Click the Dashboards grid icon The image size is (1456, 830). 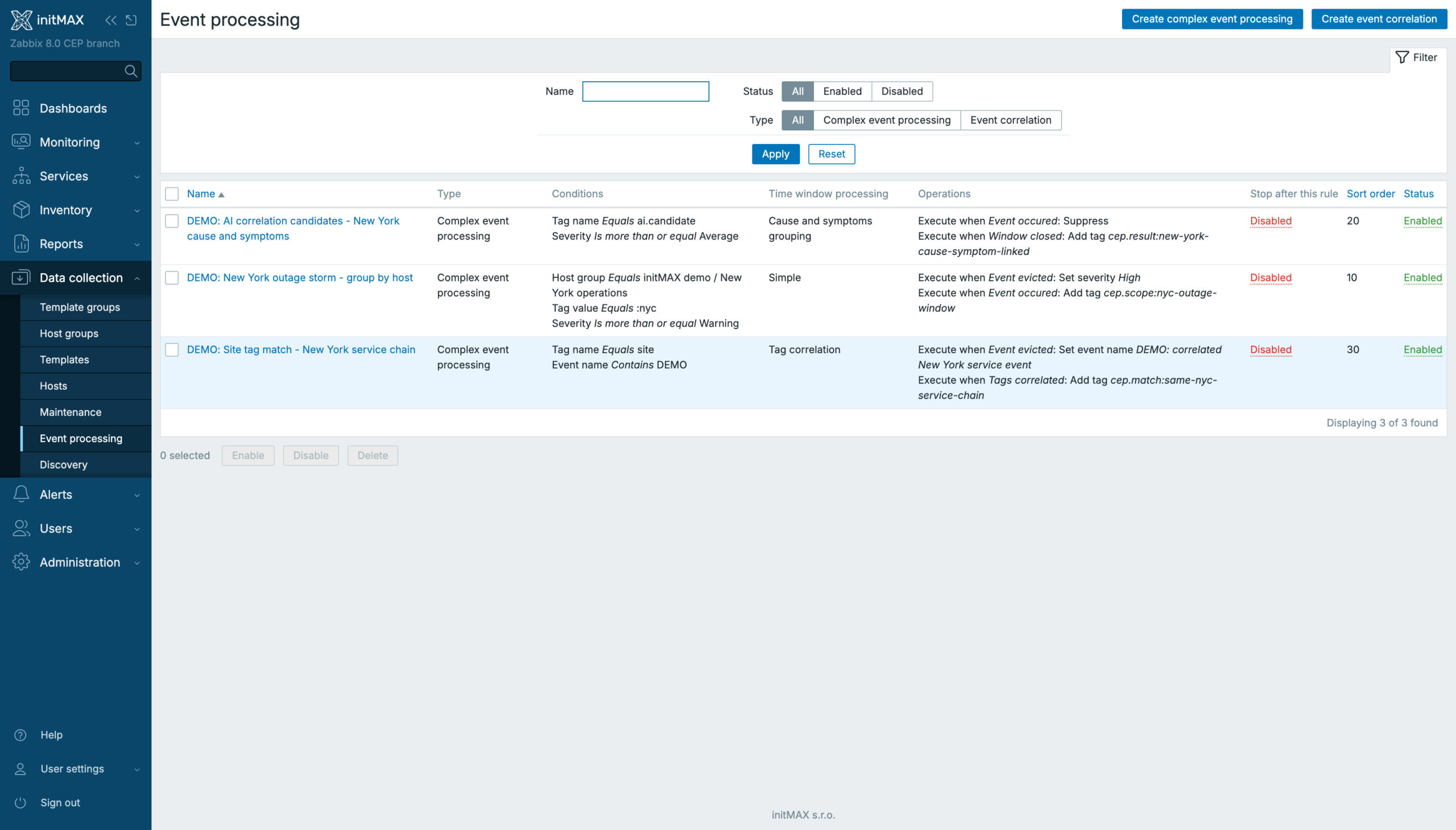pos(21,108)
